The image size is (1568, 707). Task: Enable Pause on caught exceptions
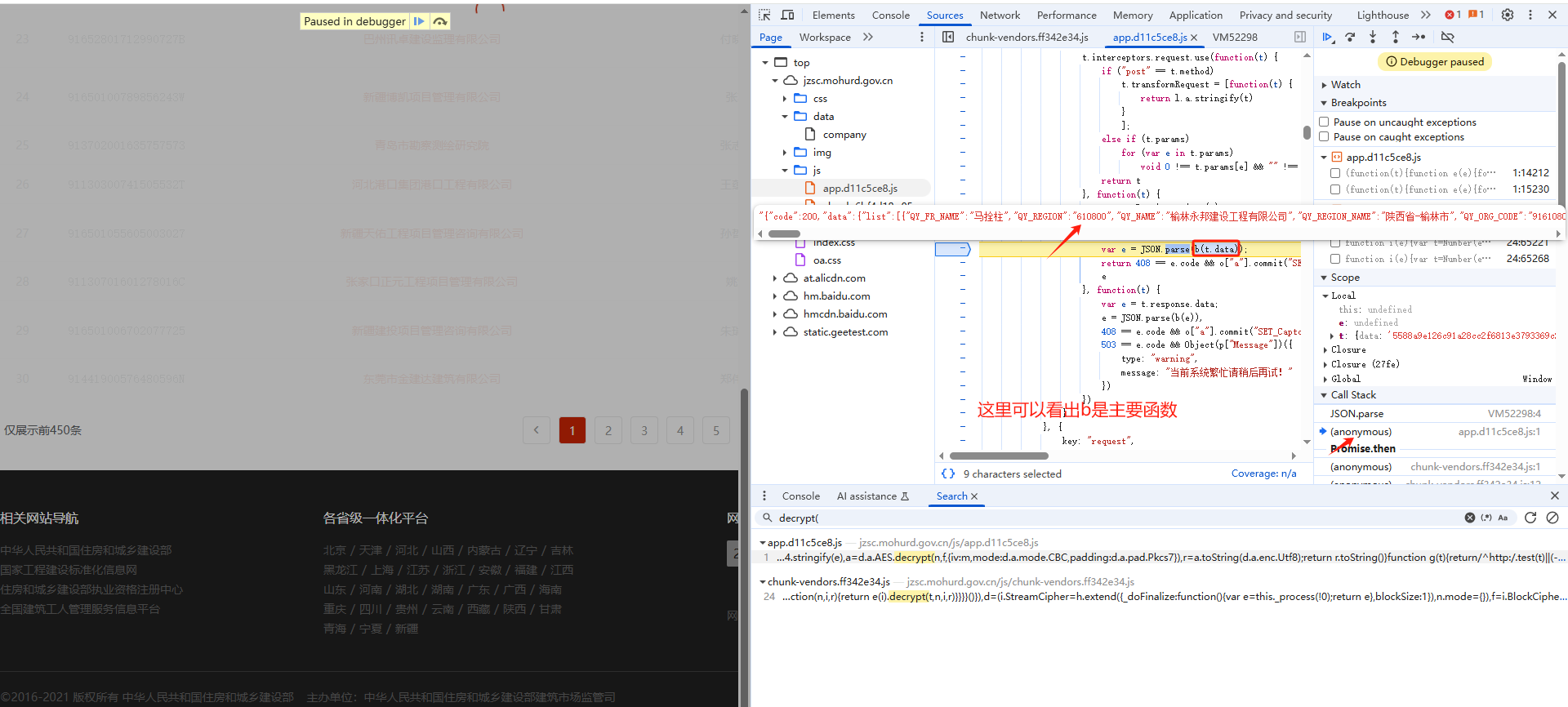(x=1324, y=136)
